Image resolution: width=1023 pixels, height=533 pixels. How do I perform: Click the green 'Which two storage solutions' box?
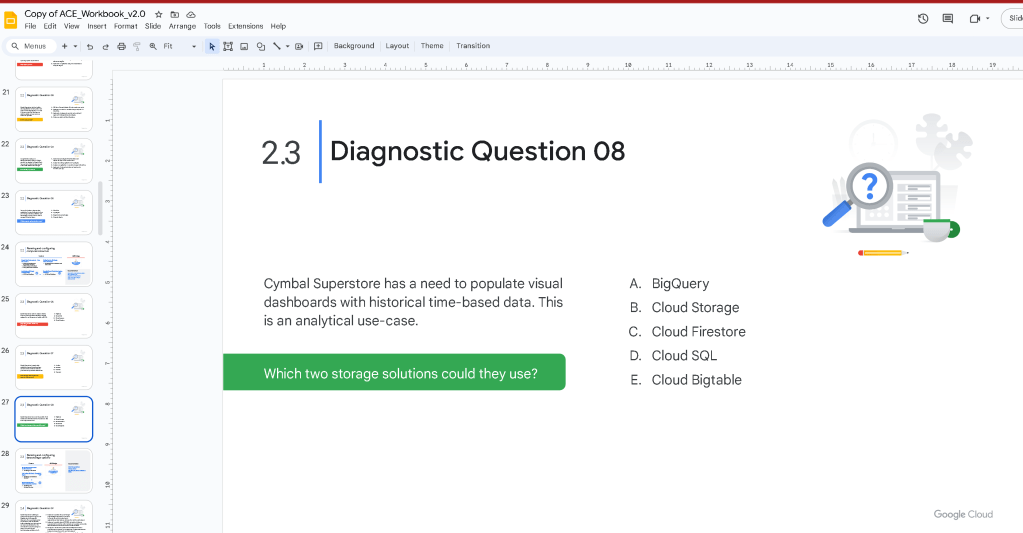pyautogui.click(x=394, y=373)
